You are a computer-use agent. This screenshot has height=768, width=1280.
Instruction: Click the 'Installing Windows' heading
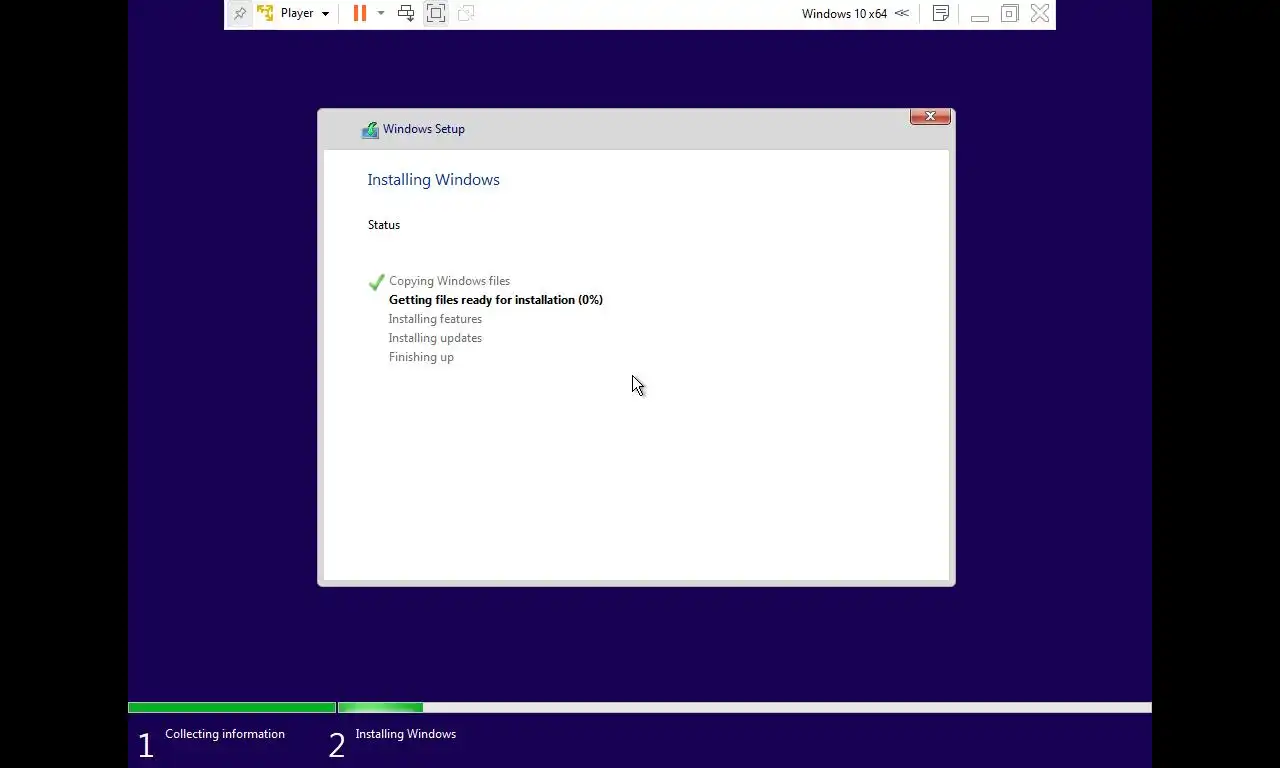[433, 180]
